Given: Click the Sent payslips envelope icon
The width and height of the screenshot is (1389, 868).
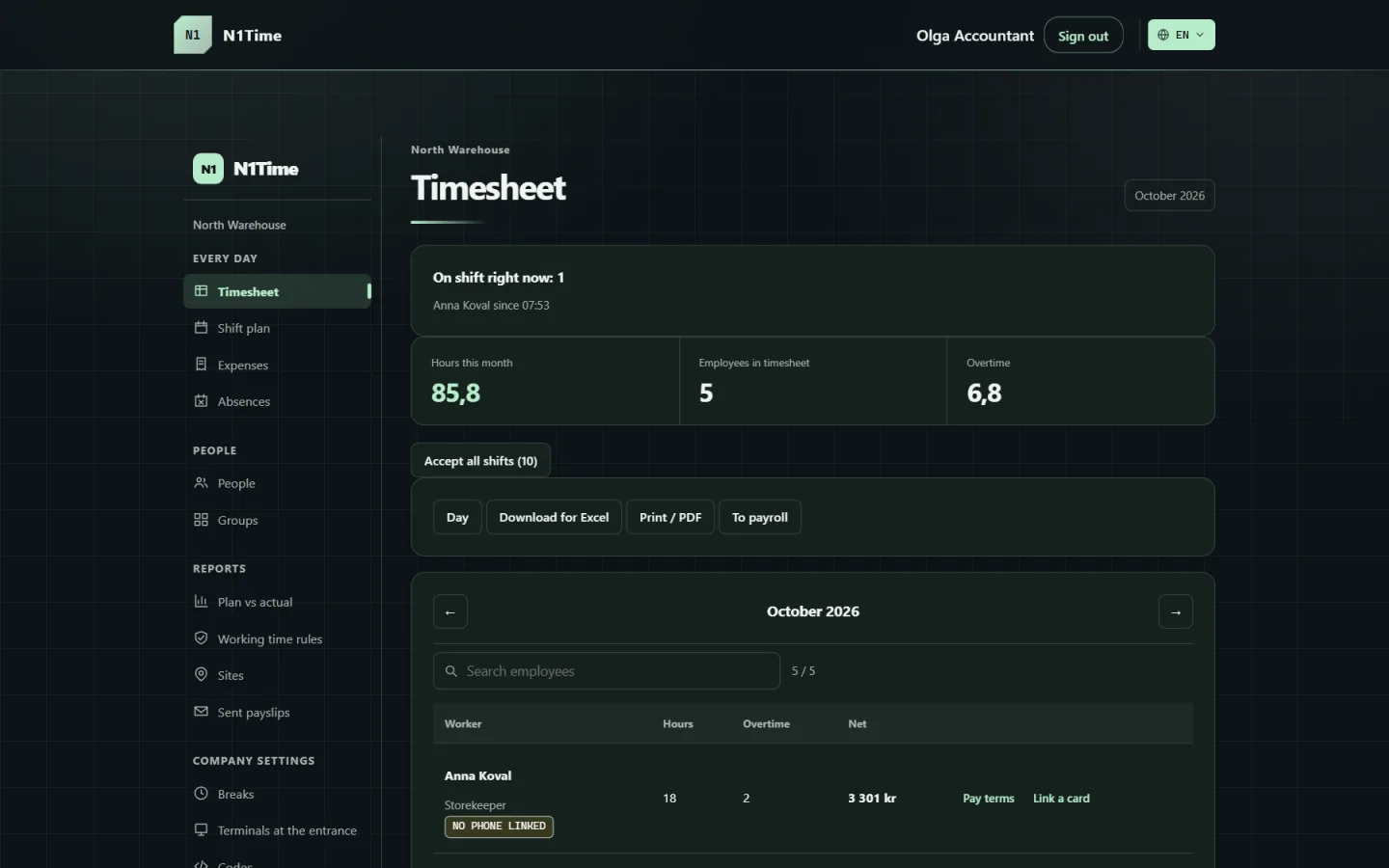Looking at the screenshot, I should pyautogui.click(x=201, y=712).
